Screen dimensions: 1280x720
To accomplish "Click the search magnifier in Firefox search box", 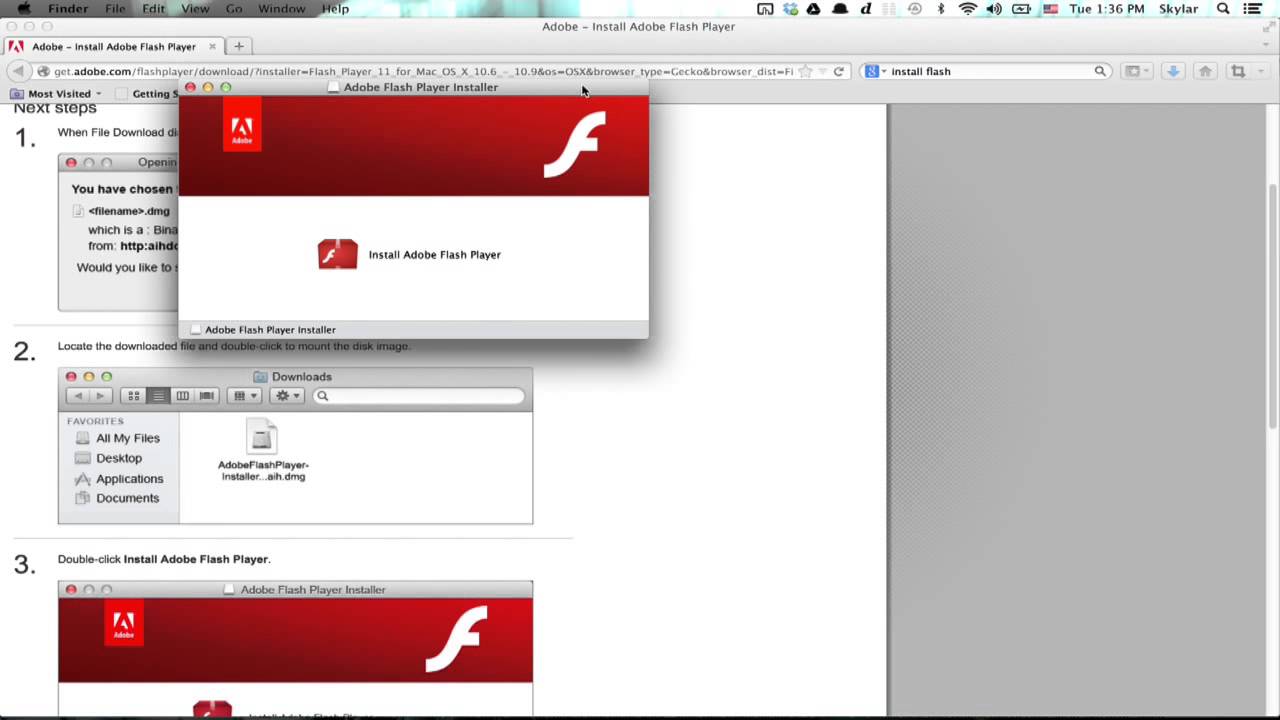I will pyautogui.click(x=1100, y=71).
